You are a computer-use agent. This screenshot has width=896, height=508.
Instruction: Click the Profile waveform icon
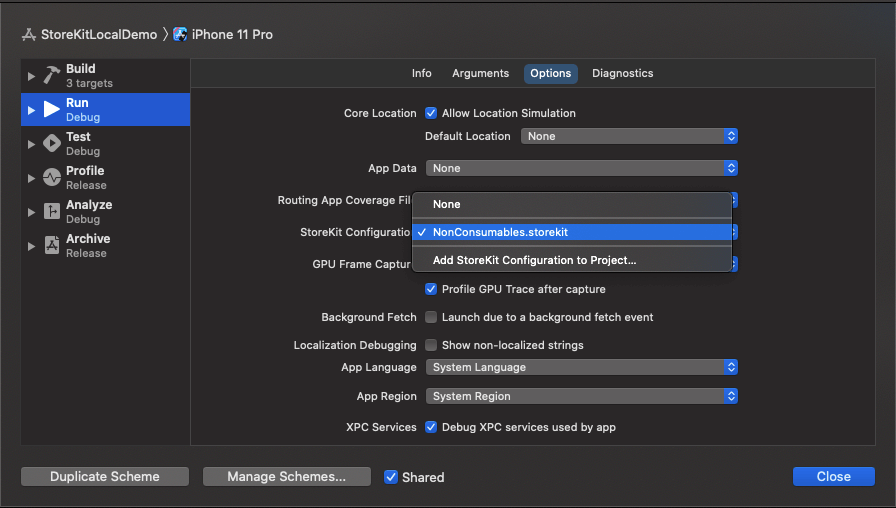(x=52, y=178)
